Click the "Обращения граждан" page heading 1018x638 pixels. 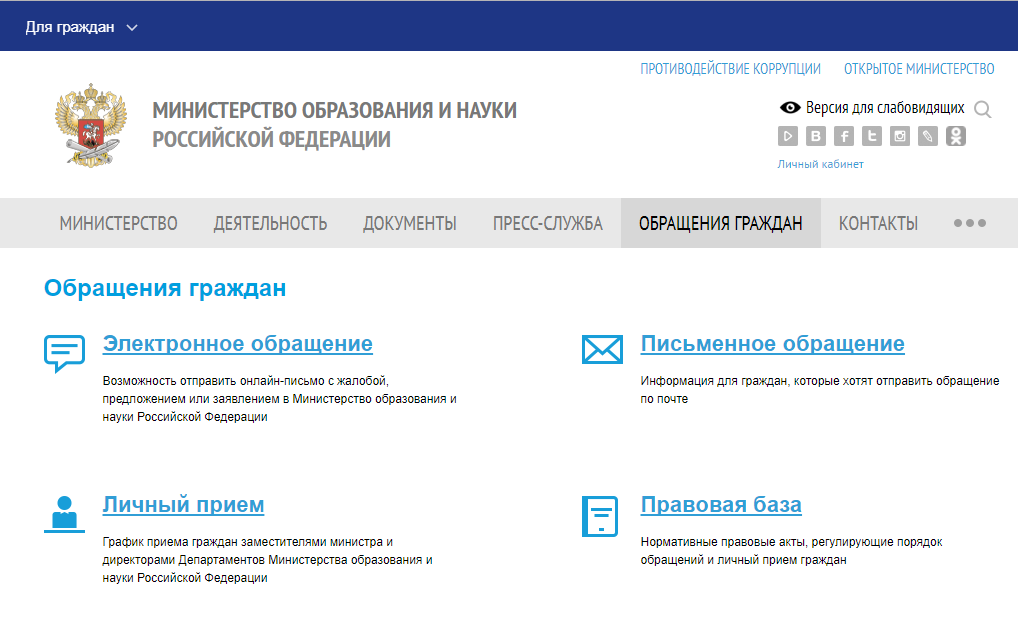(165, 288)
